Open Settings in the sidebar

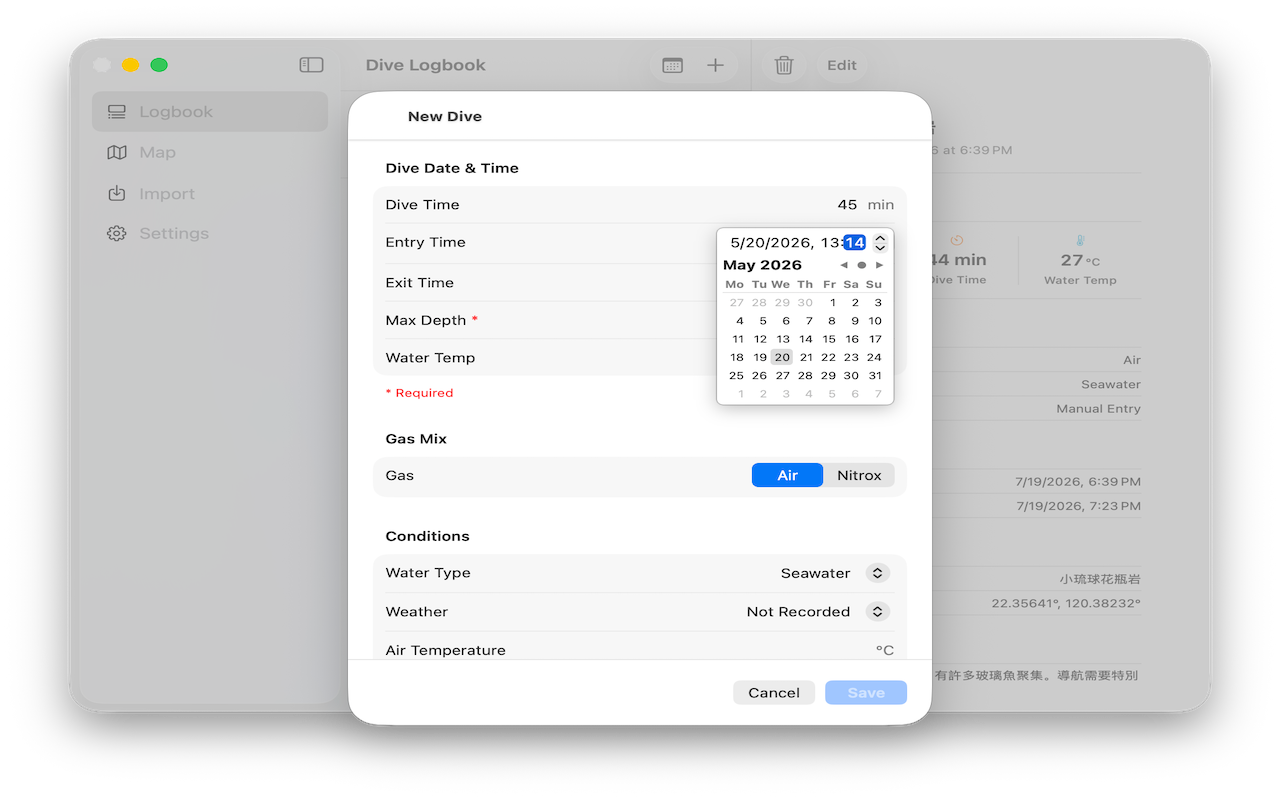210,233
